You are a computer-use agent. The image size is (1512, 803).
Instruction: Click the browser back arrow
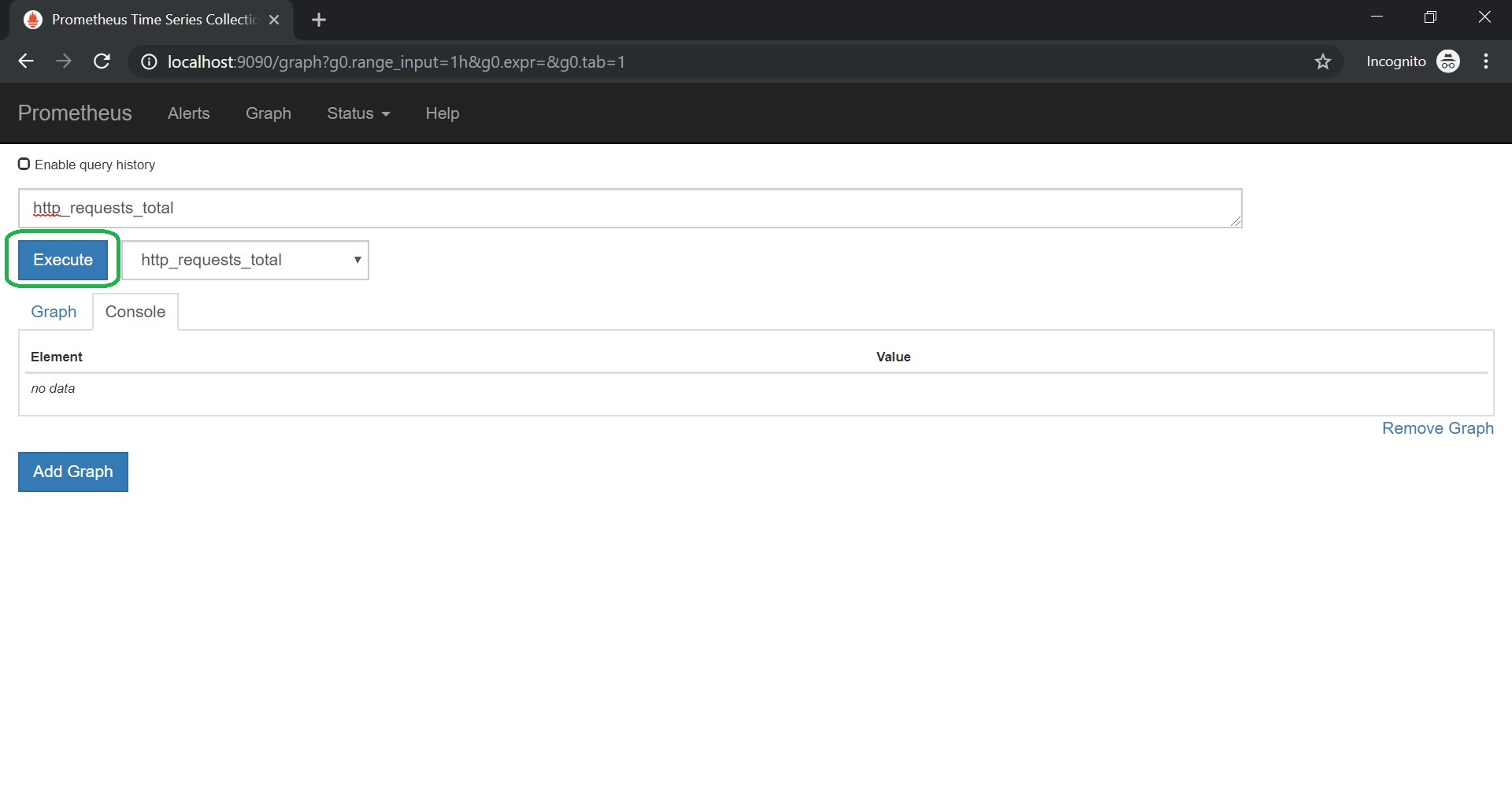click(x=26, y=61)
